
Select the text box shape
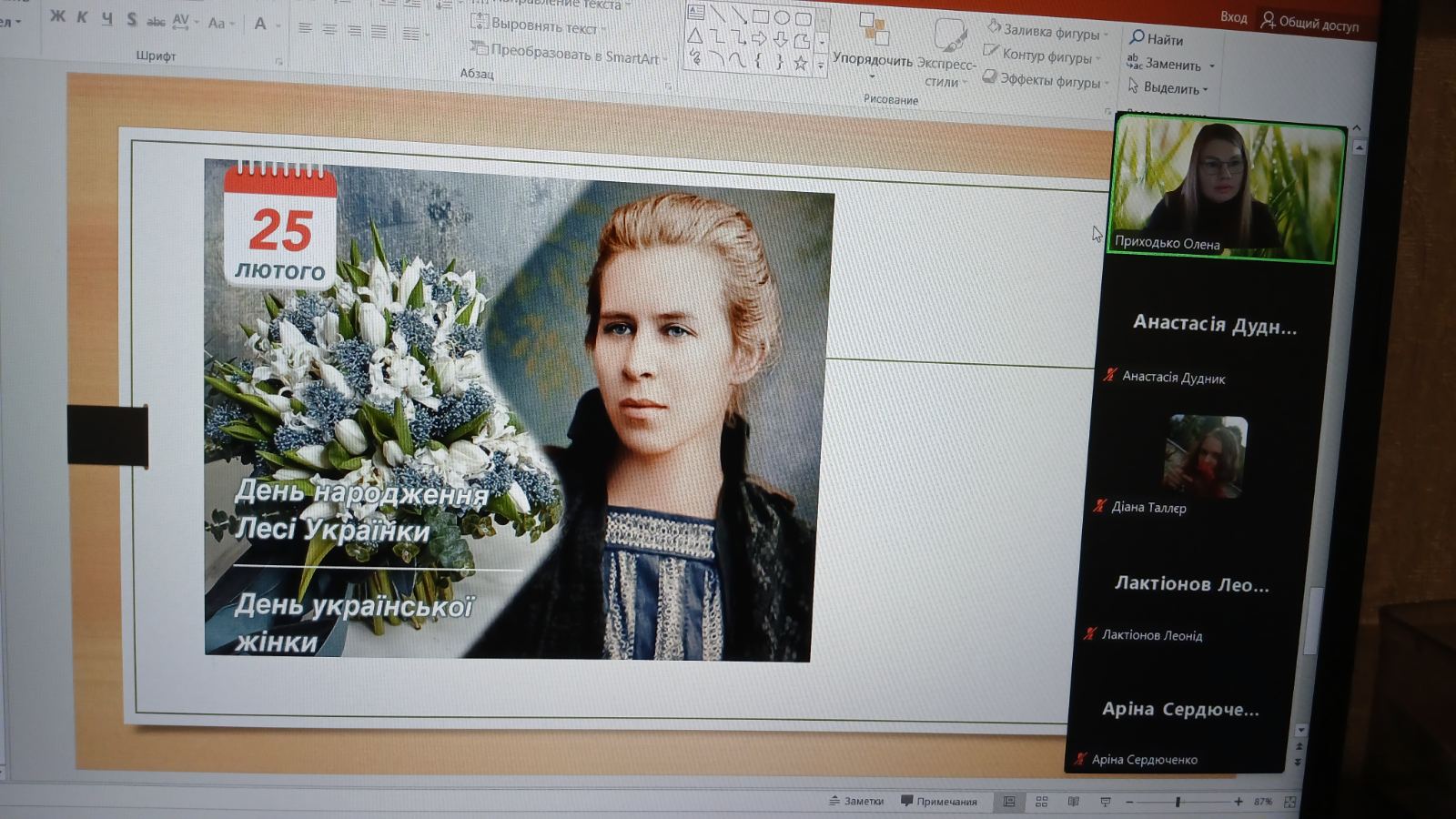pyautogui.click(x=696, y=12)
